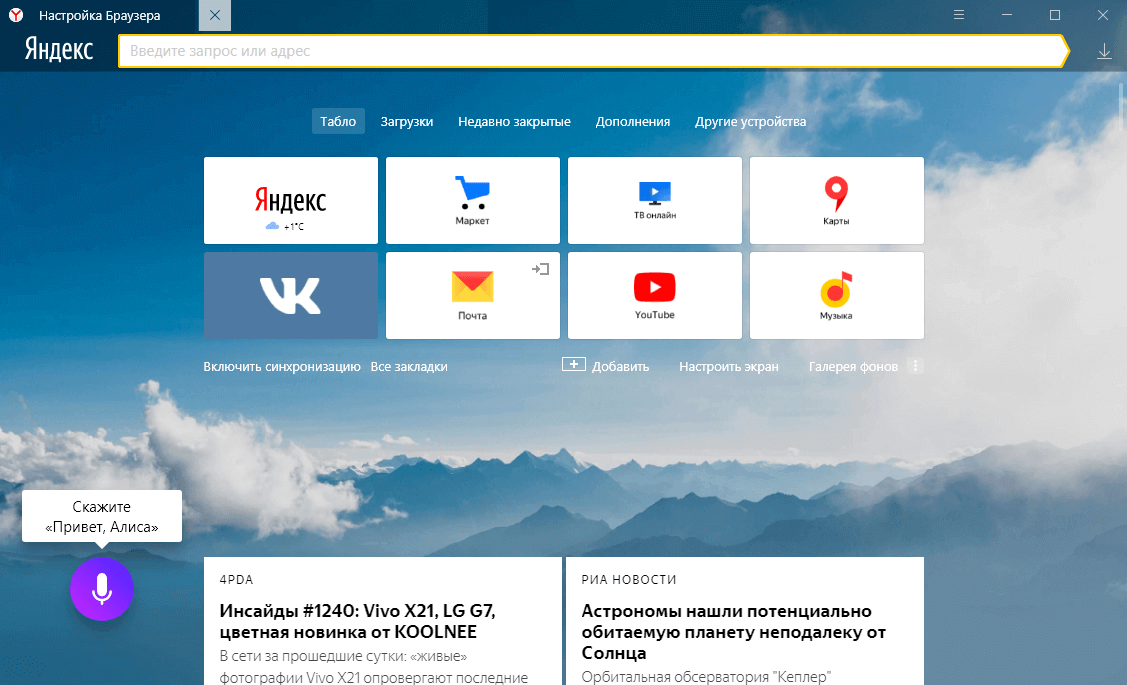Image resolution: width=1127 pixels, height=685 pixels.
Task: Close the Настройка Браузера tab
Action: [215, 16]
